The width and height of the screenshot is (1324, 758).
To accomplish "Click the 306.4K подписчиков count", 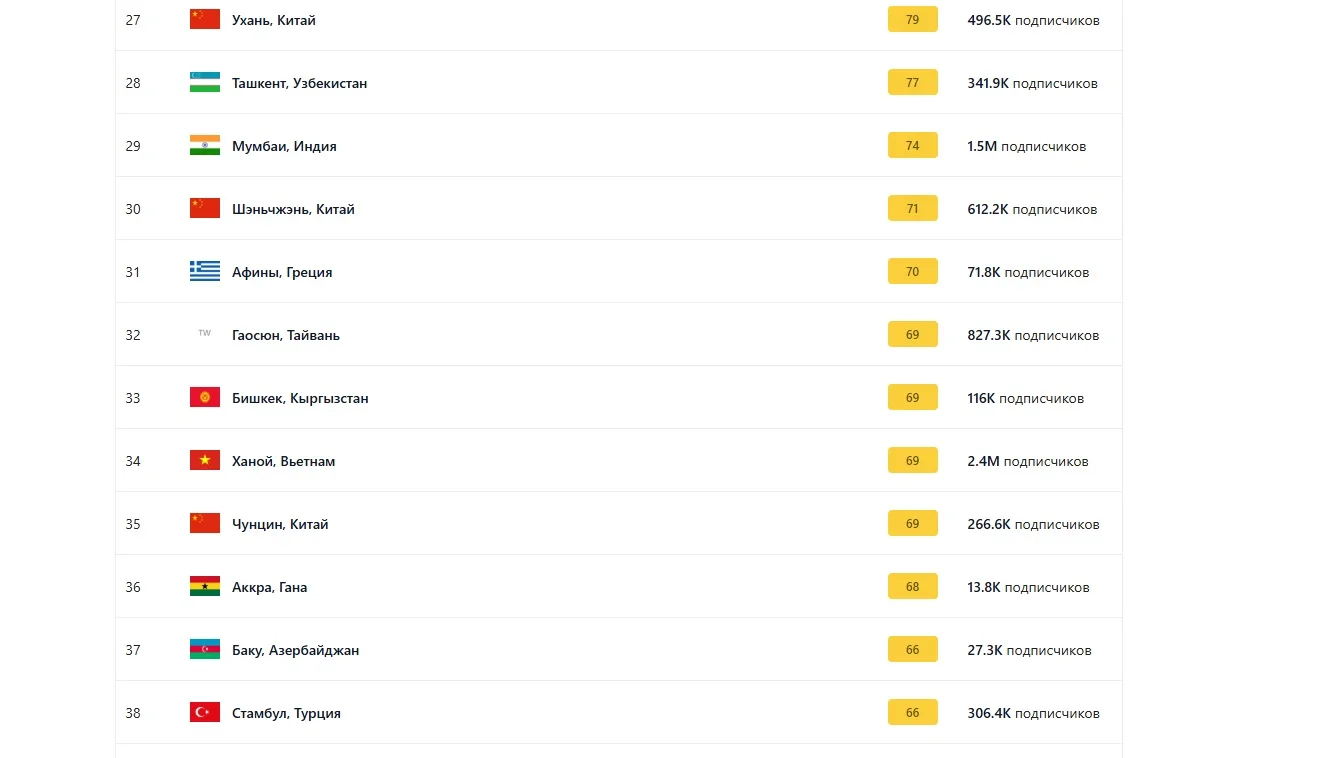I will pos(1033,713).
